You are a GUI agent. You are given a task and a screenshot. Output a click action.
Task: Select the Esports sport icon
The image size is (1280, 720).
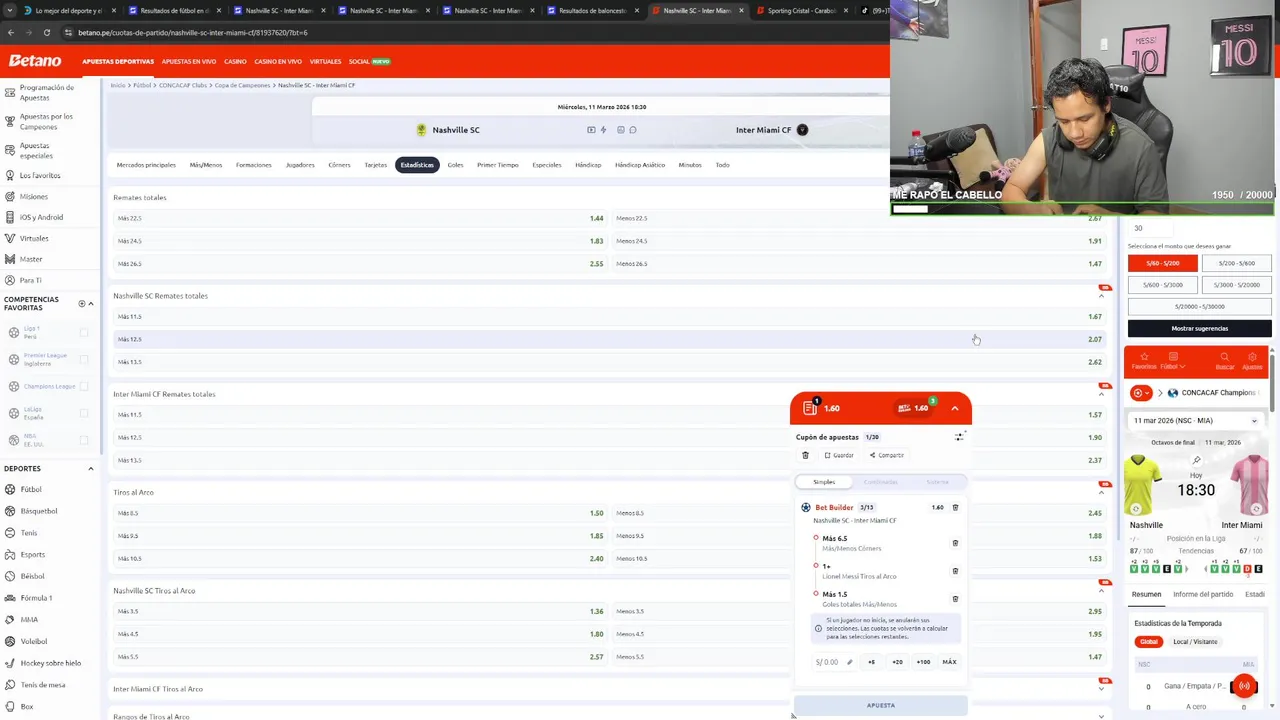(10, 554)
